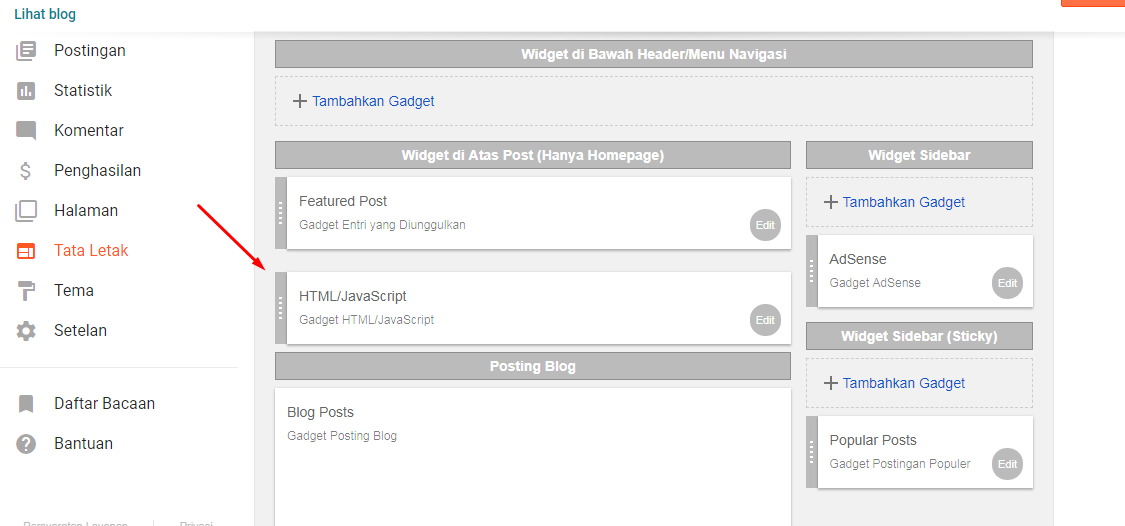Open the Lihat blog link
Screen dimensions: 1125x526
coord(45,14)
